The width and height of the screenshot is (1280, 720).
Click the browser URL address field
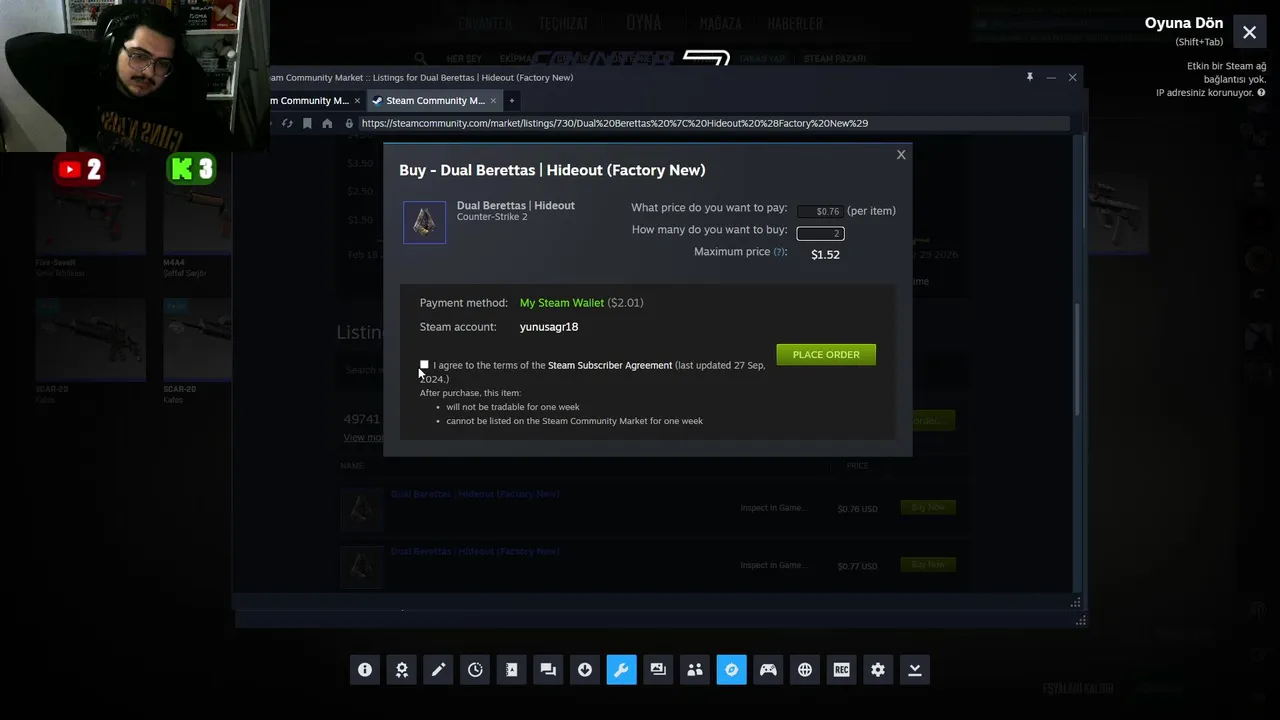coord(713,123)
